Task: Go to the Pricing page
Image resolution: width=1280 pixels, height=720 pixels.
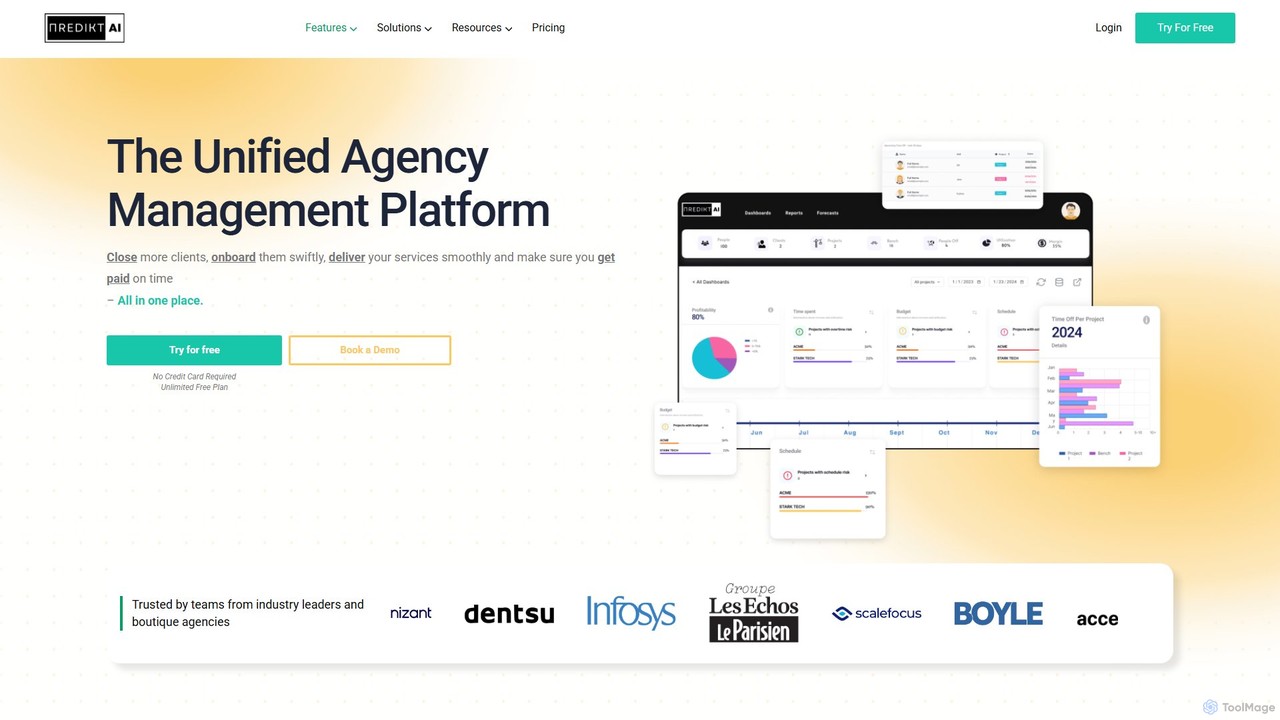Action: (x=548, y=28)
